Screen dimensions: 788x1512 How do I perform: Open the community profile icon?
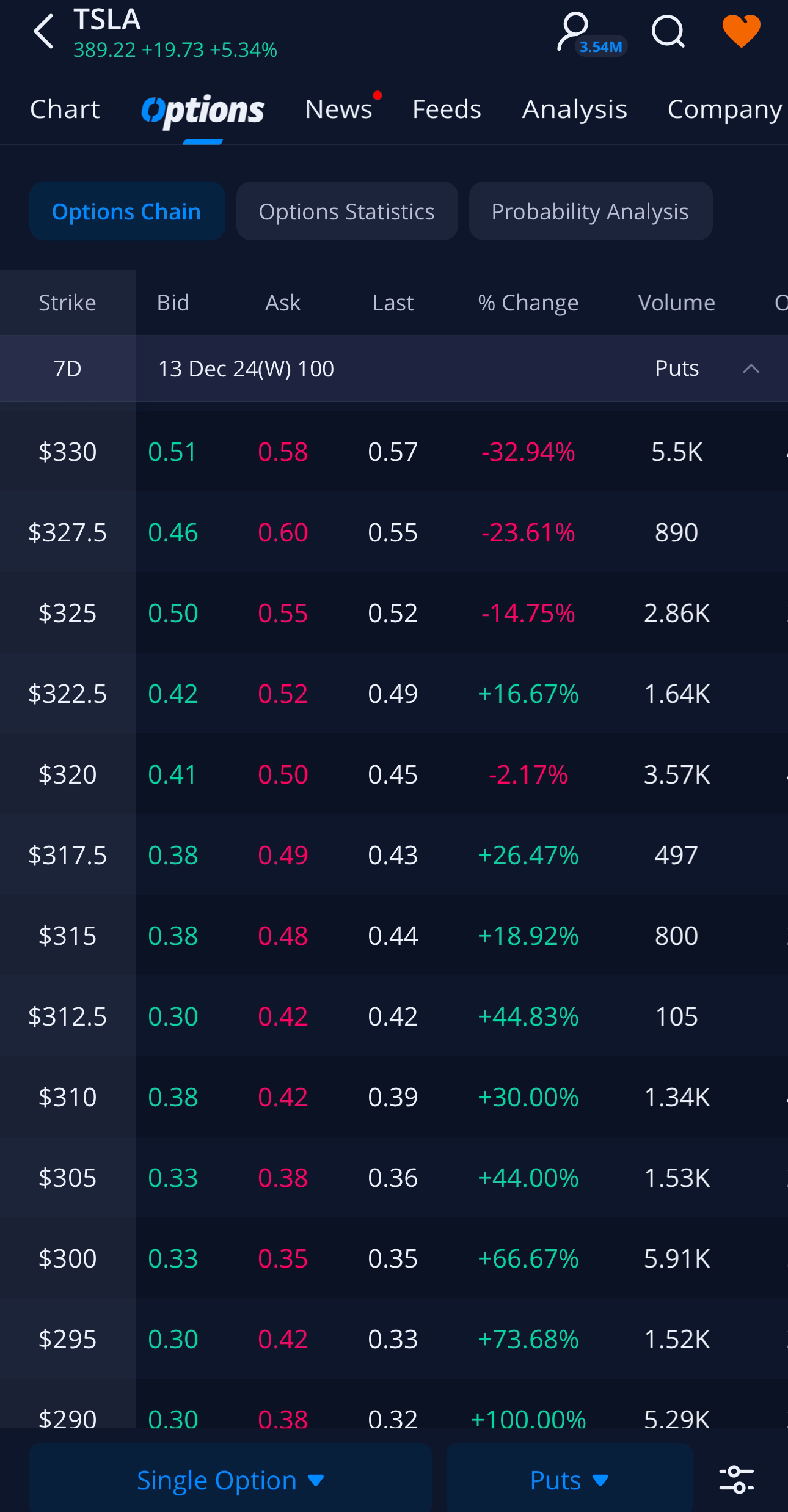point(575,32)
